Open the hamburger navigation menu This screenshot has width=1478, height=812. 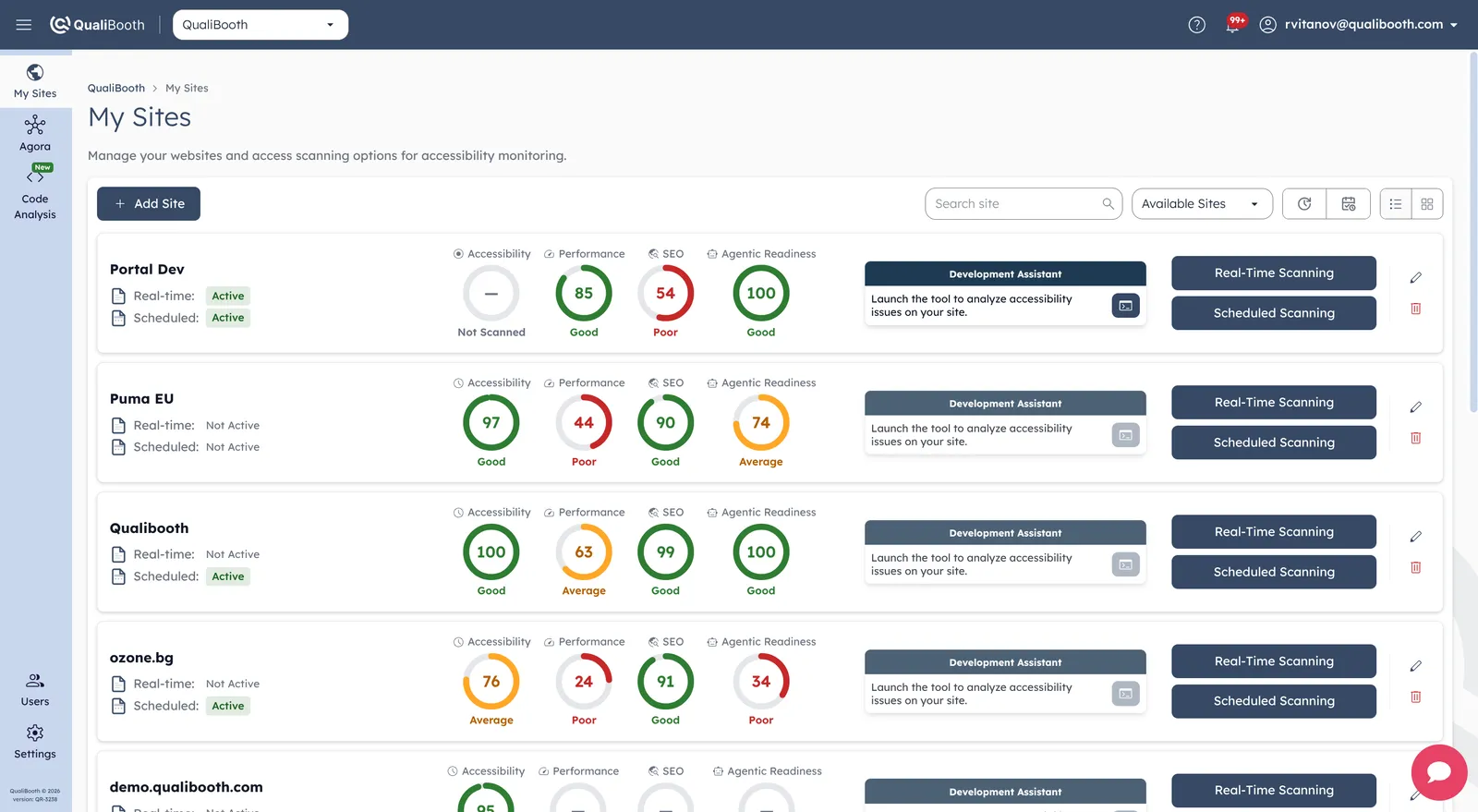pos(24,25)
